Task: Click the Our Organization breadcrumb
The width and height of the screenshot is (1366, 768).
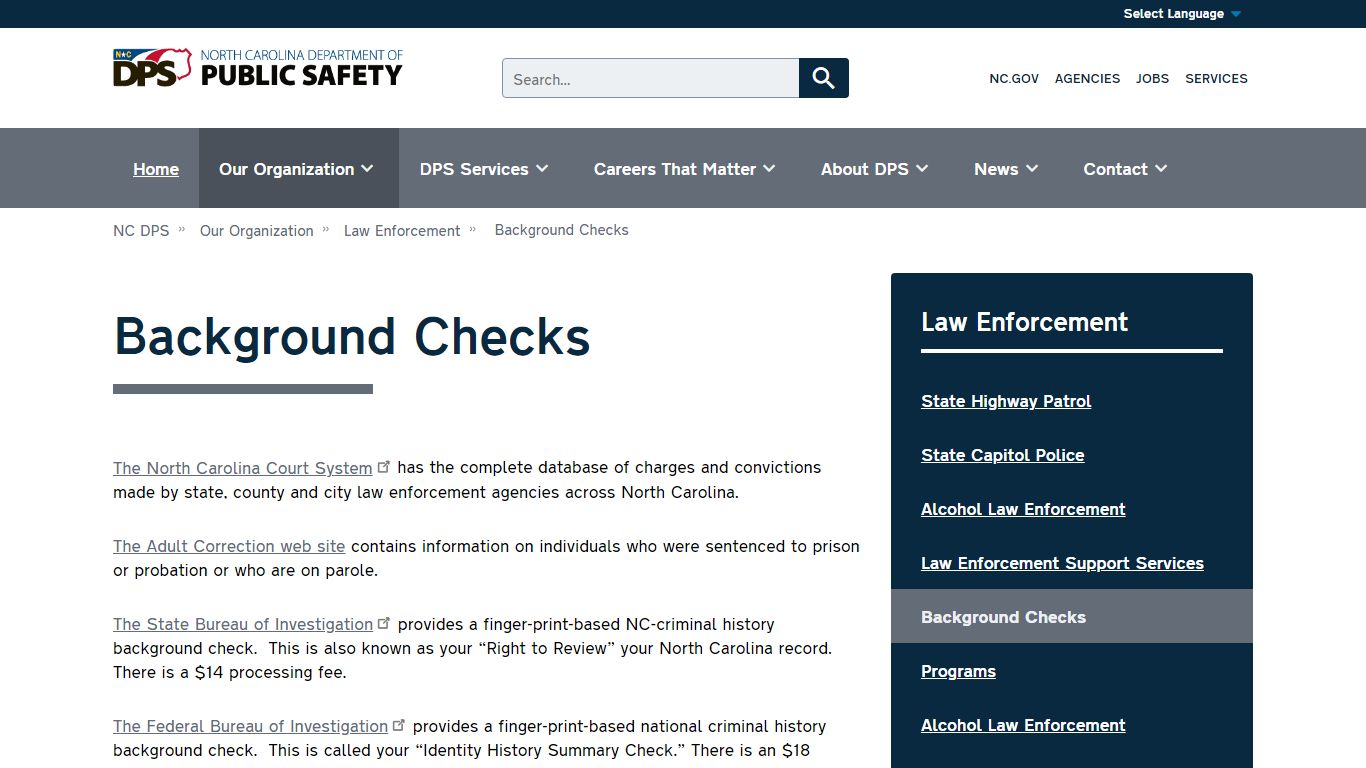Action: point(257,230)
